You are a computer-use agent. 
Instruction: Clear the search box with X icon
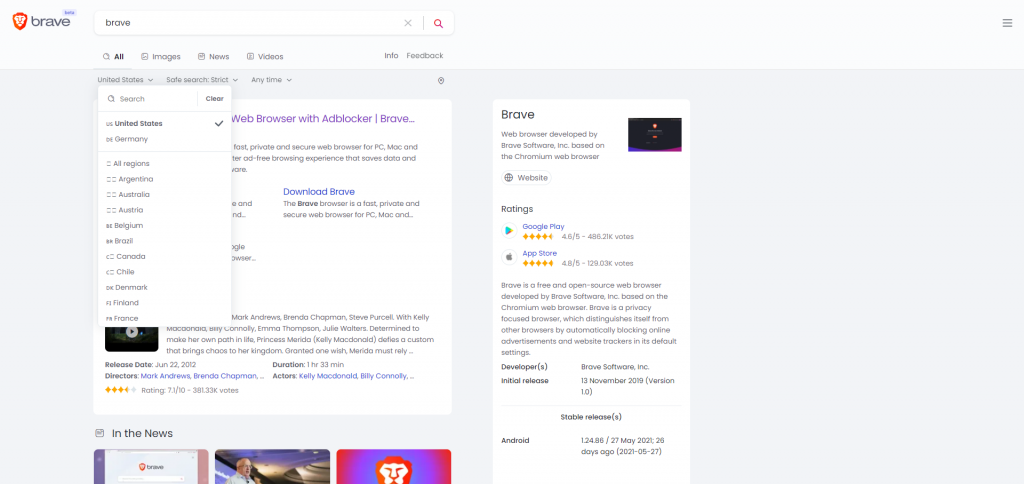(408, 23)
